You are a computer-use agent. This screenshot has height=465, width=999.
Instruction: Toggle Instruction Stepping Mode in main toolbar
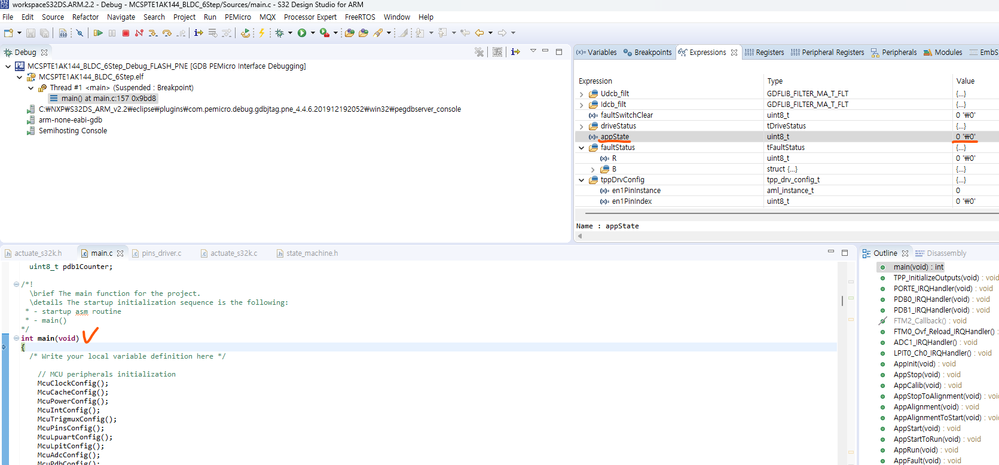pos(199,32)
